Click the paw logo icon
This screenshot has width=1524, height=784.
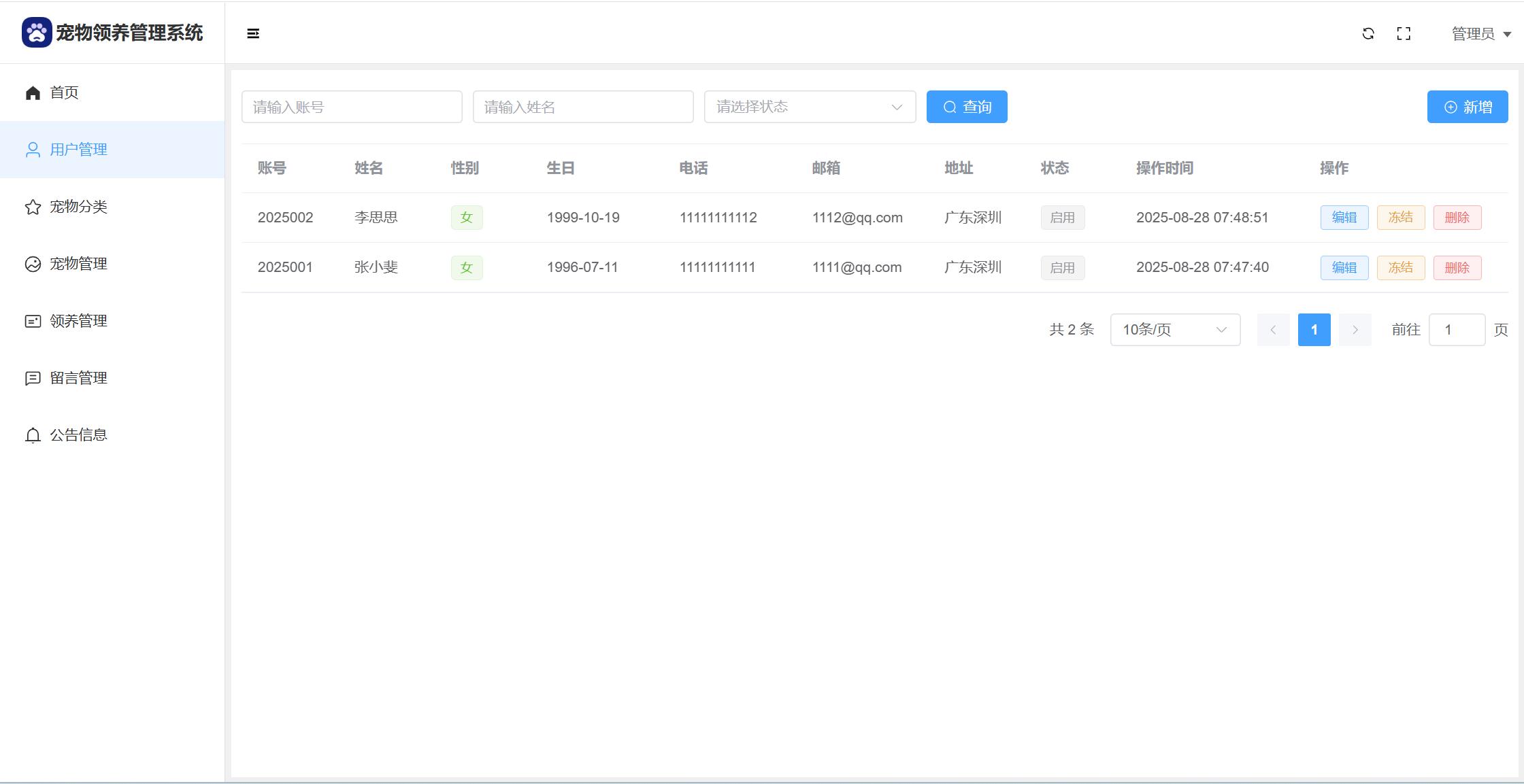37,33
